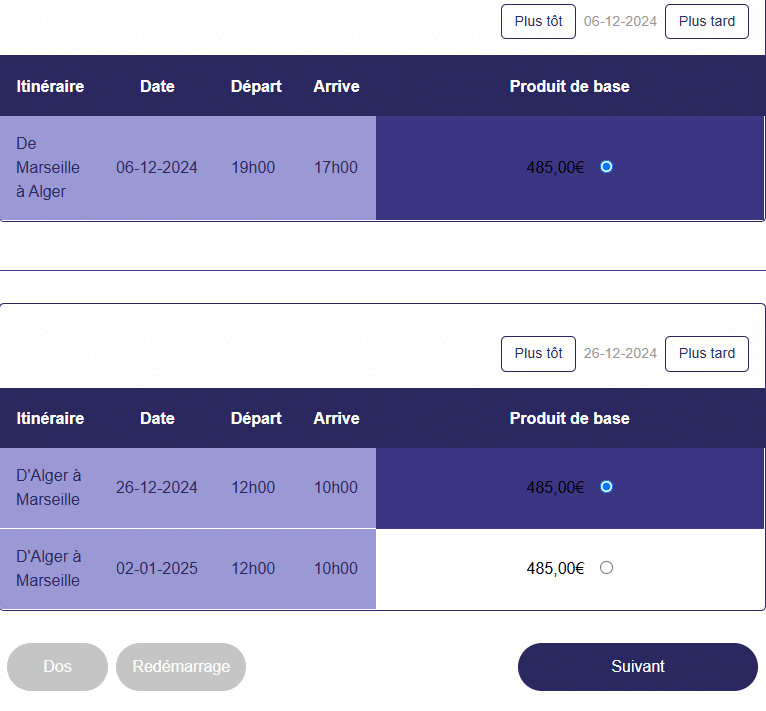Click 'D'Alger à Marseille' cell for 26-12-2024

(48, 488)
